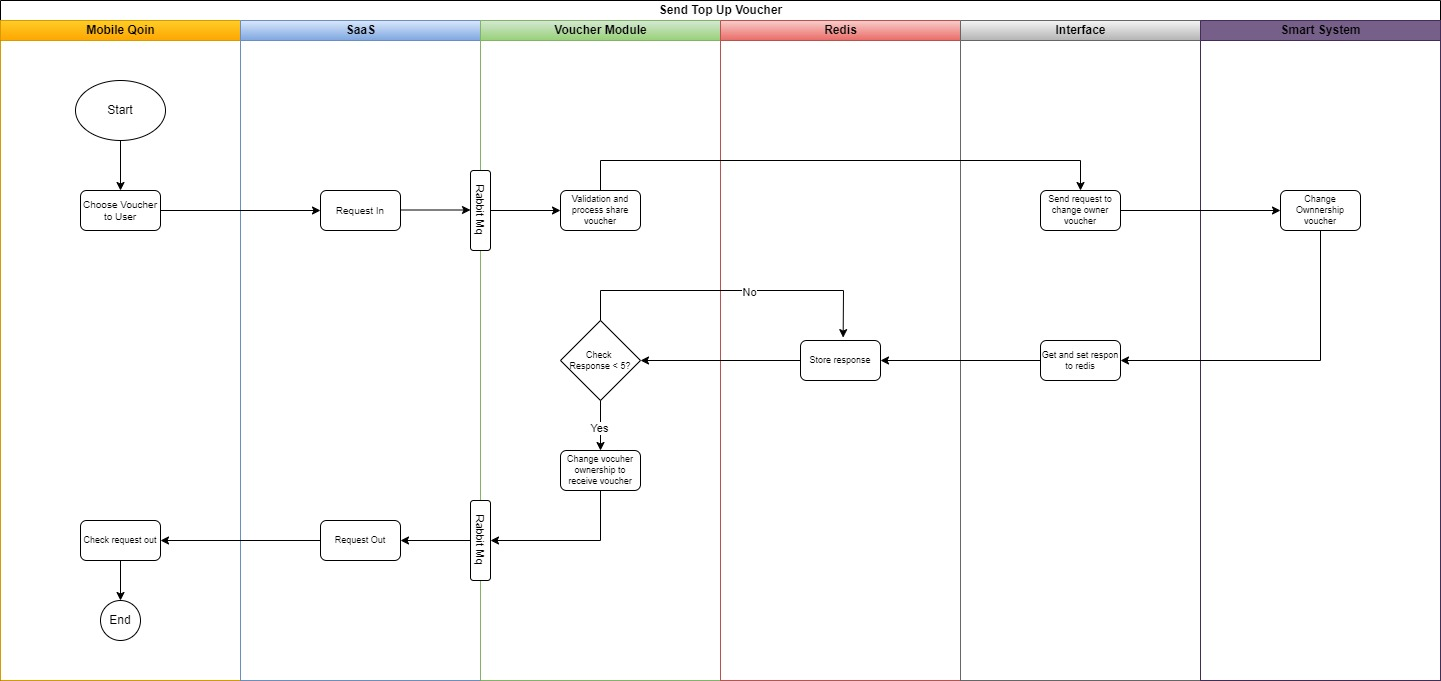Click the Rabbit Mq box beside Request In
The height and width of the screenshot is (681, 1441).
[480, 210]
